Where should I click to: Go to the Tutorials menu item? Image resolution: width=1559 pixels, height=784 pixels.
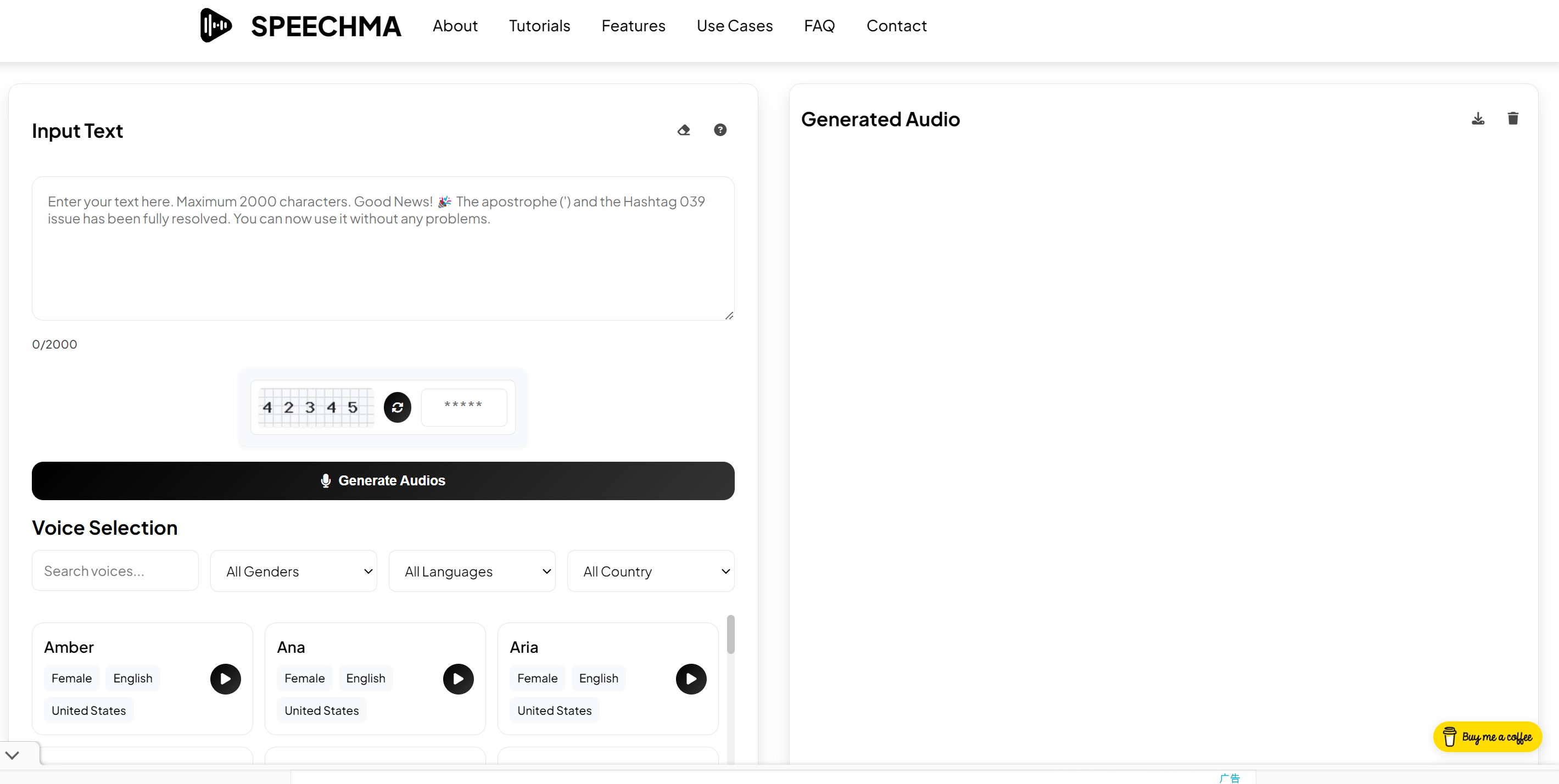pyautogui.click(x=539, y=26)
